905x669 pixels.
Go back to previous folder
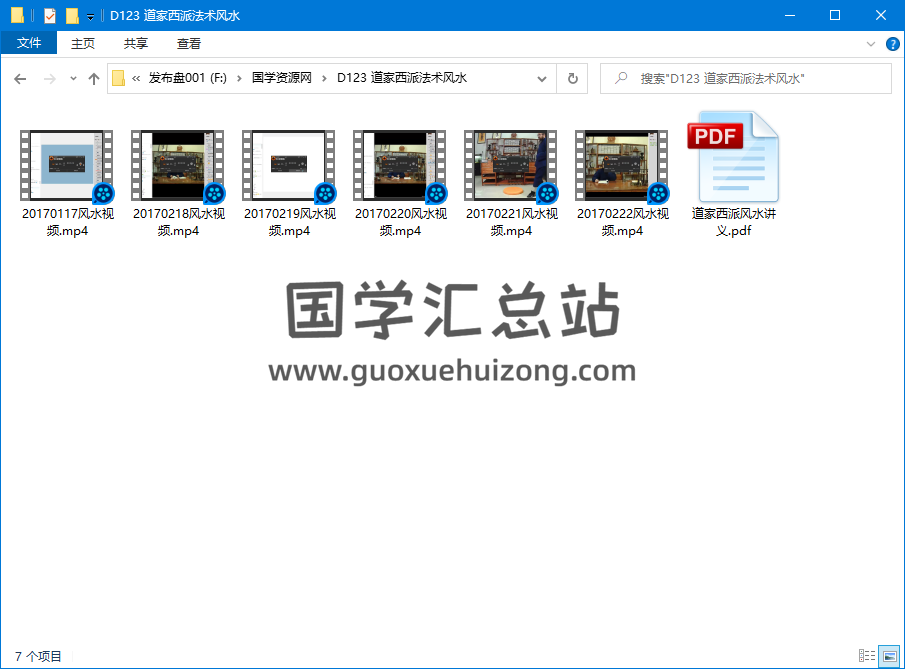click(20, 79)
